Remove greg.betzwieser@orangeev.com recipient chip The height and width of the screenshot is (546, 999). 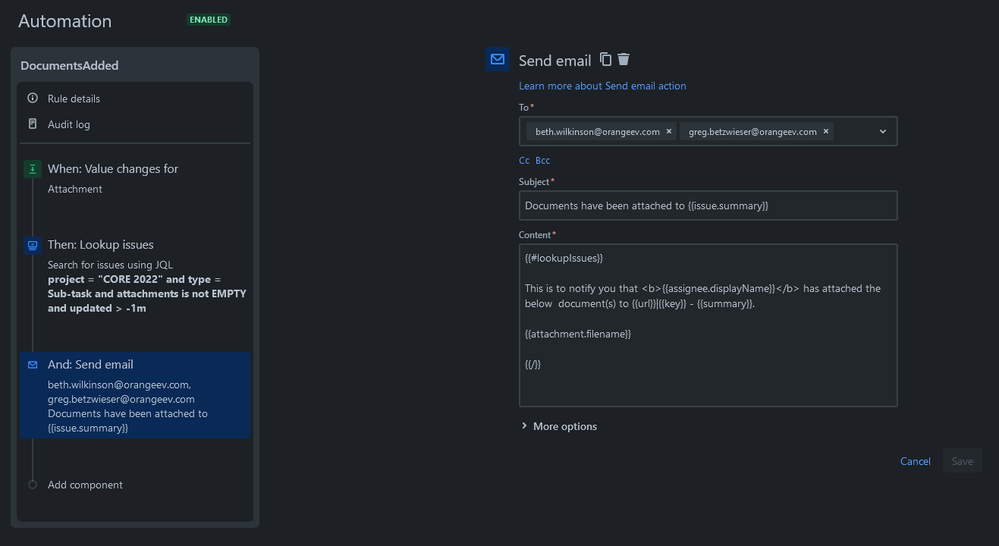click(826, 131)
